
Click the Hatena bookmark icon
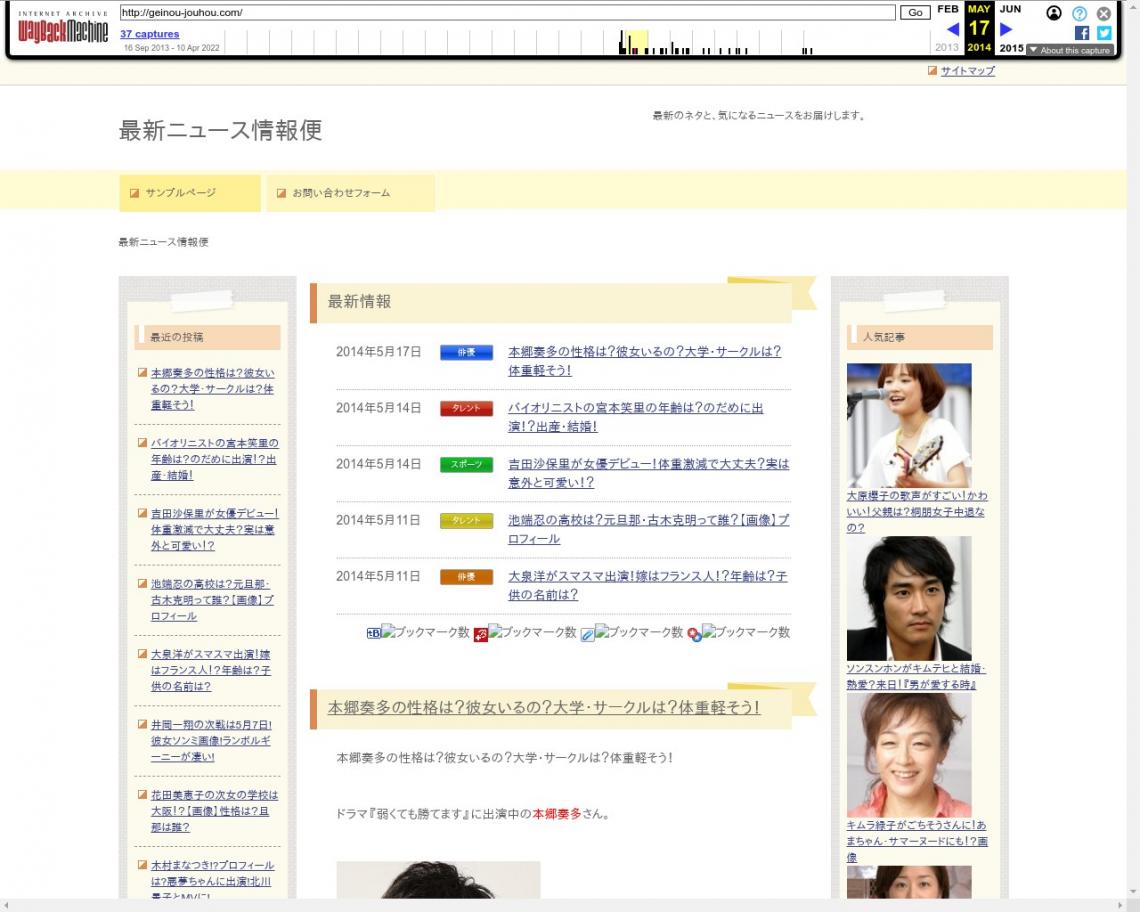click(374, 633)
